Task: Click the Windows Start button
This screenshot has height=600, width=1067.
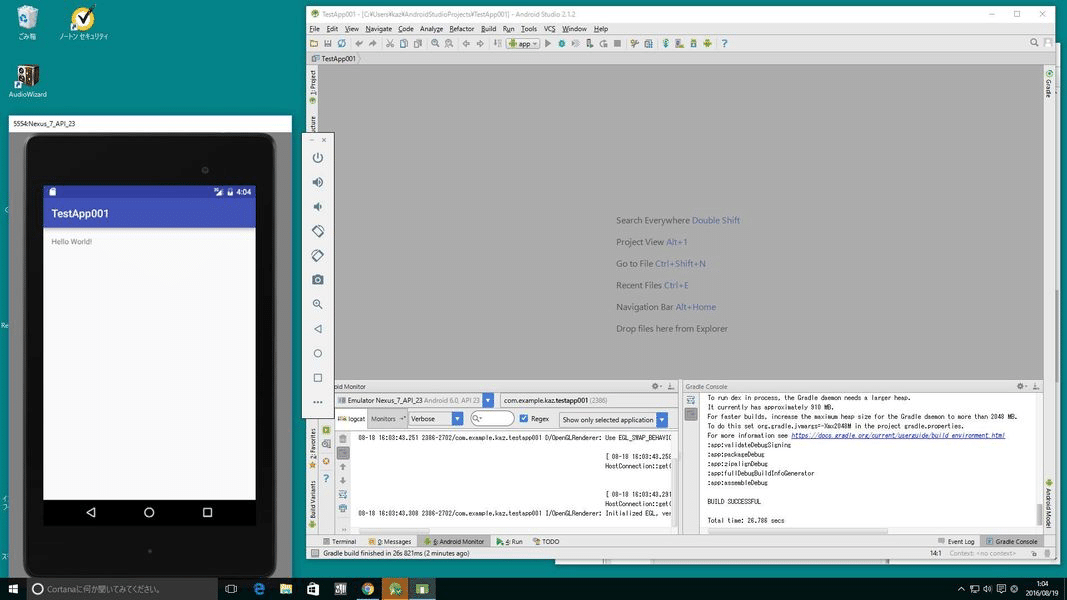Action: pos(13,589)
